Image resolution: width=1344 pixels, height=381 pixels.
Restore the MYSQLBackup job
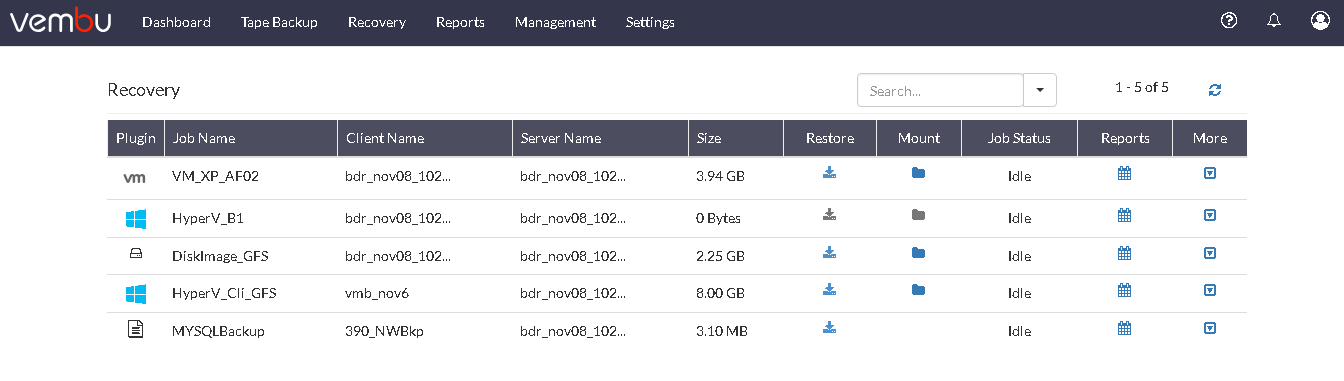(829, 327)
